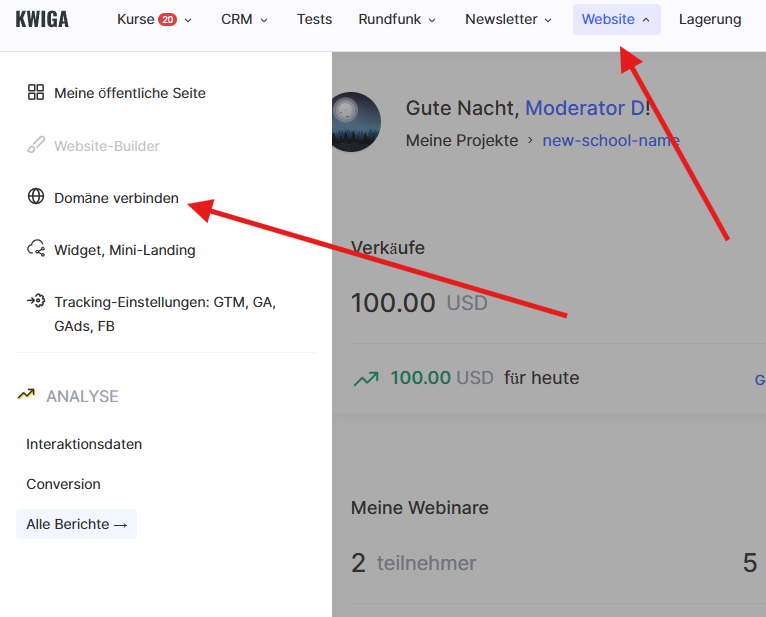Click the cloud icon for Widget, Mini-Landing
766x617 pixels.
[x=36, y=249]
